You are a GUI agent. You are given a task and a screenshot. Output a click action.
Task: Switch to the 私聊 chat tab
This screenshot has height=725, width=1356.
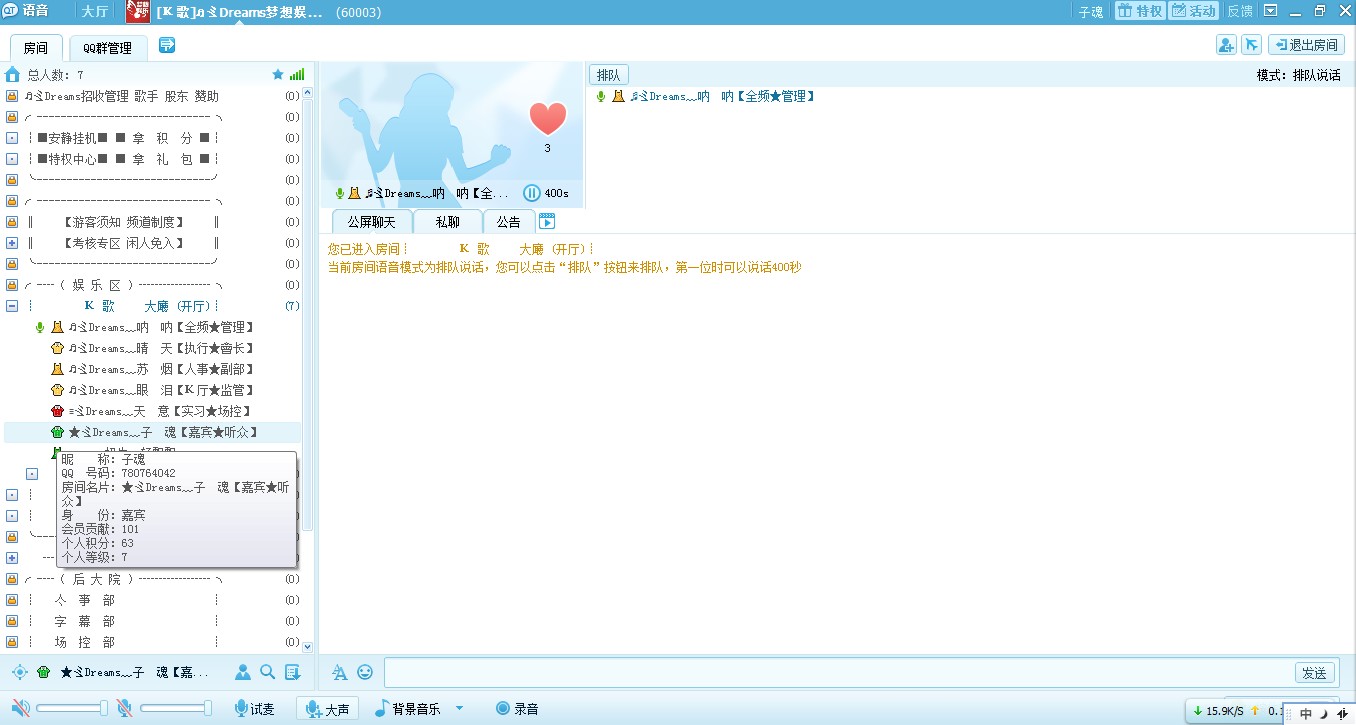click(446, 221)
